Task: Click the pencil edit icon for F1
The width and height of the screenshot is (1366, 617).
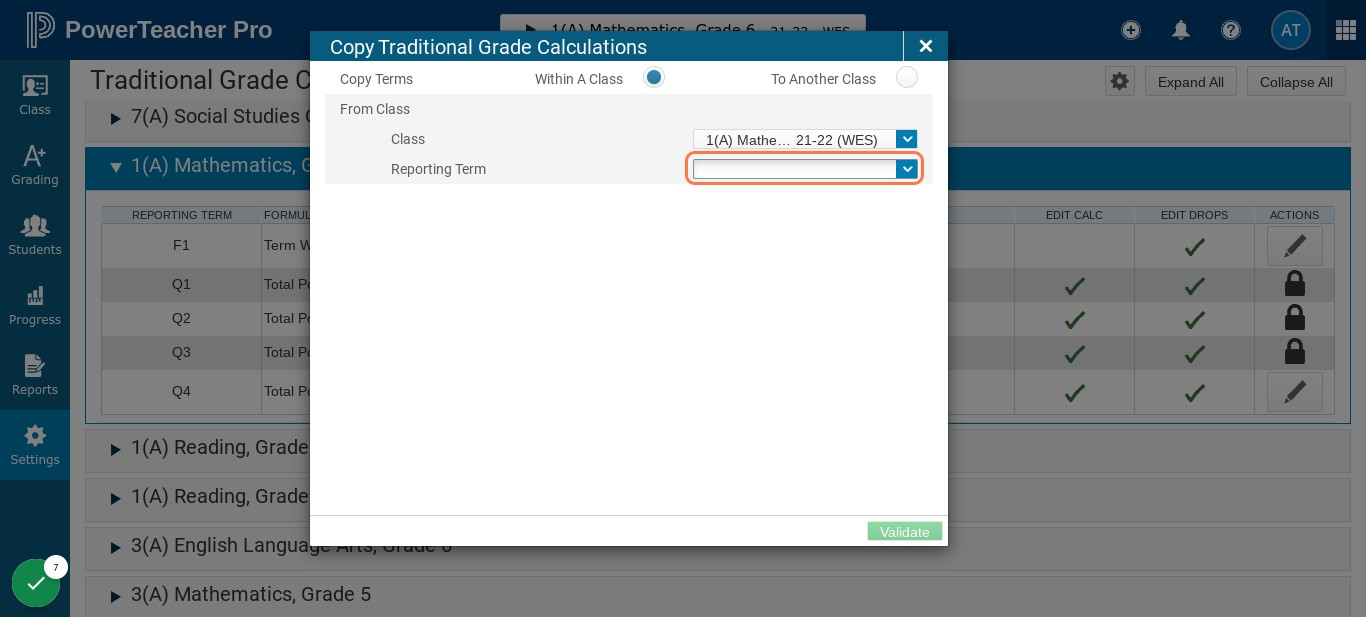Action: point(1295,246)
